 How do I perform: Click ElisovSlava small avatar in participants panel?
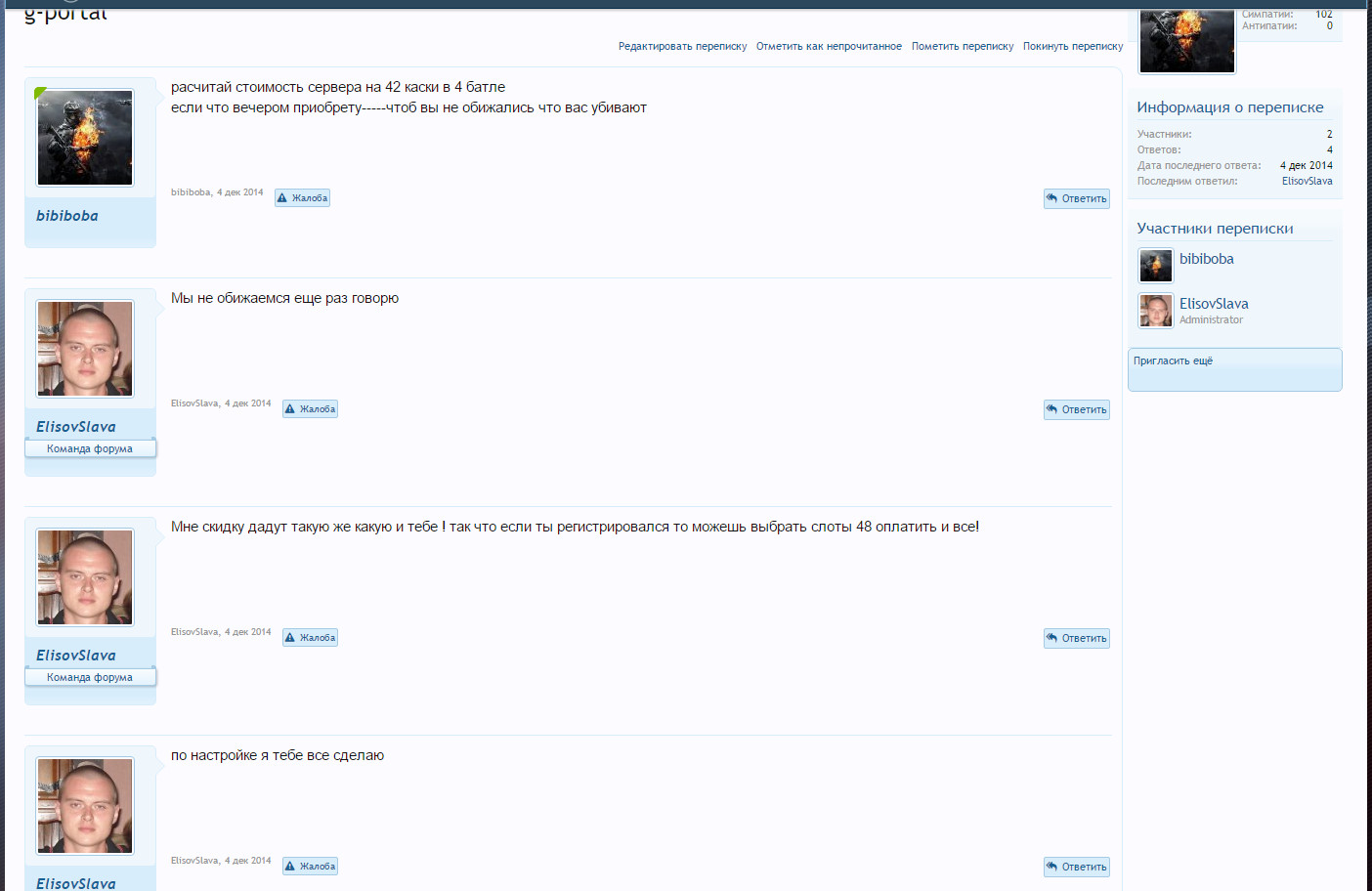pos(1156,311)
